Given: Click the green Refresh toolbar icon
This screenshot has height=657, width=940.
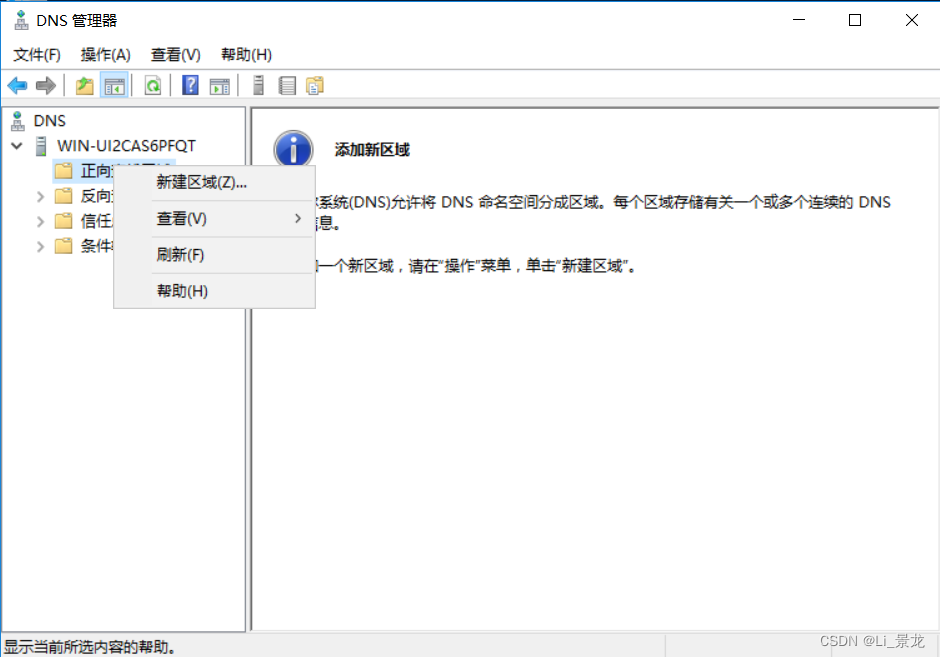Looking at the screenshot, I should 153,86.
